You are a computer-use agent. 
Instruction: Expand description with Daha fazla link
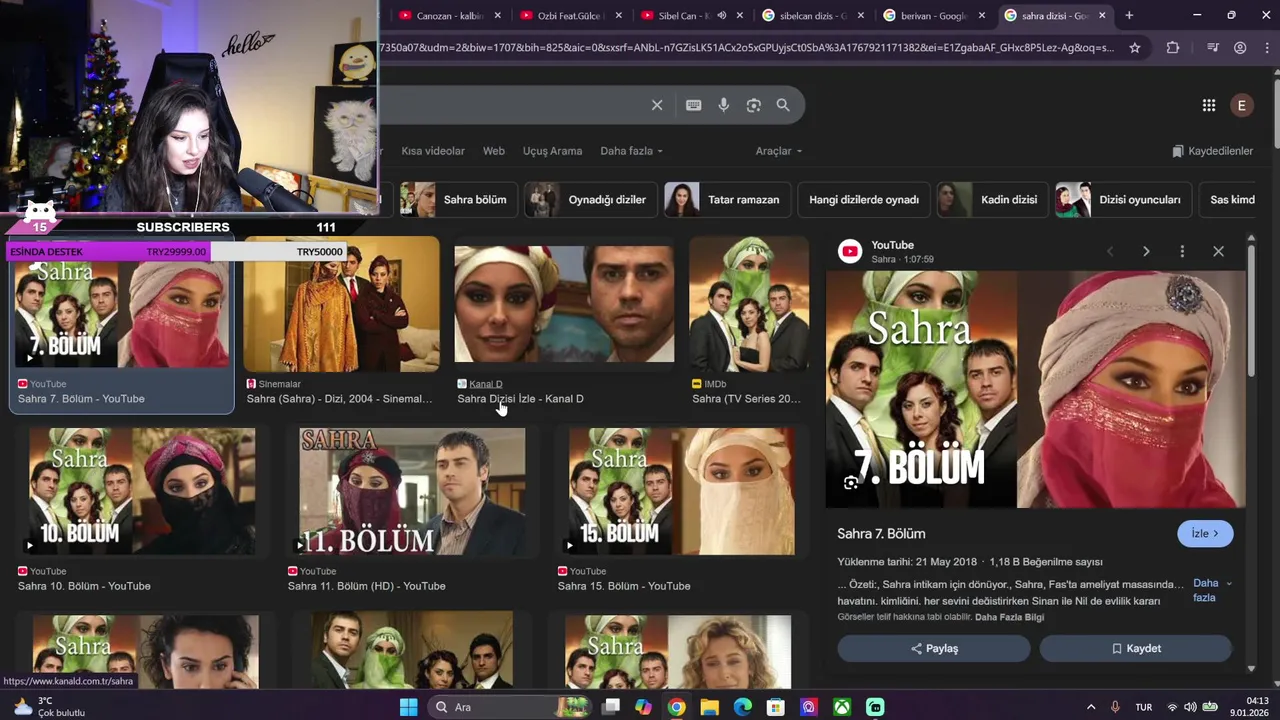click(x=1210, y=590)
